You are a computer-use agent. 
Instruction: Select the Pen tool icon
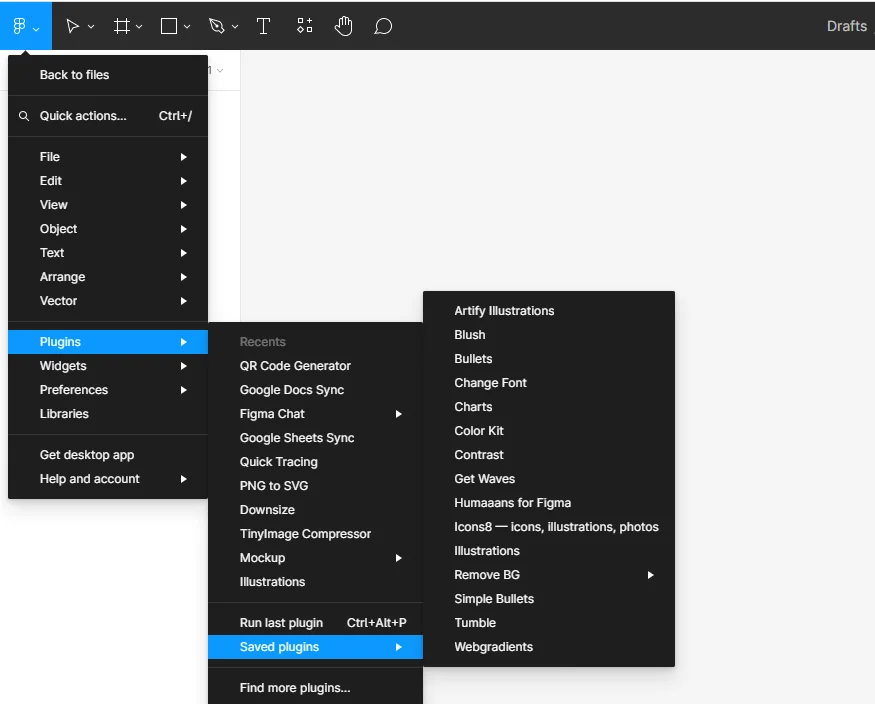pyautogui.click(x=217, y=27)
